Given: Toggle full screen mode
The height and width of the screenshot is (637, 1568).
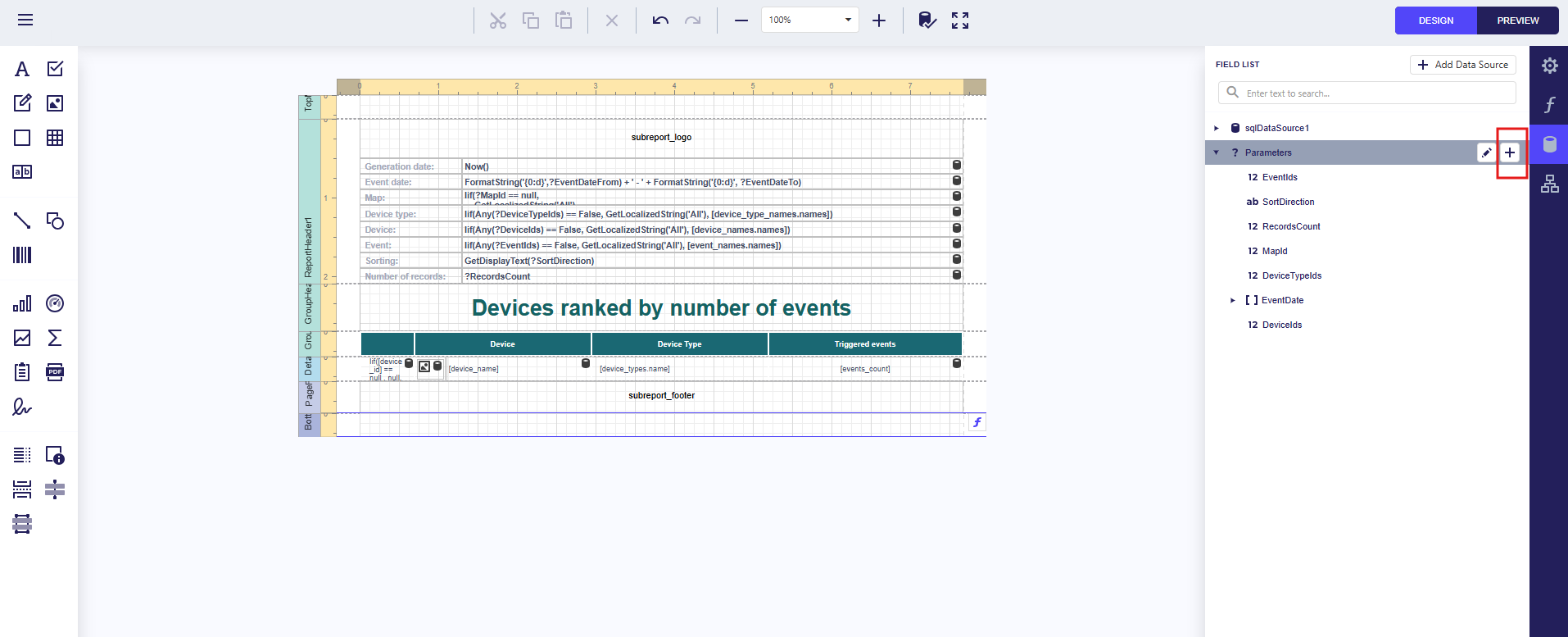Looking at the screenshot, I should [x=960, y=20].
